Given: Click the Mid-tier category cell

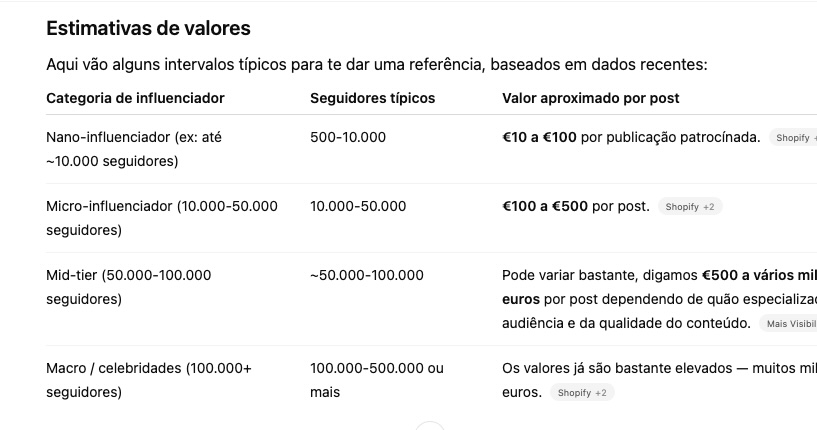Looking at the screenshot, I should 129,286.
